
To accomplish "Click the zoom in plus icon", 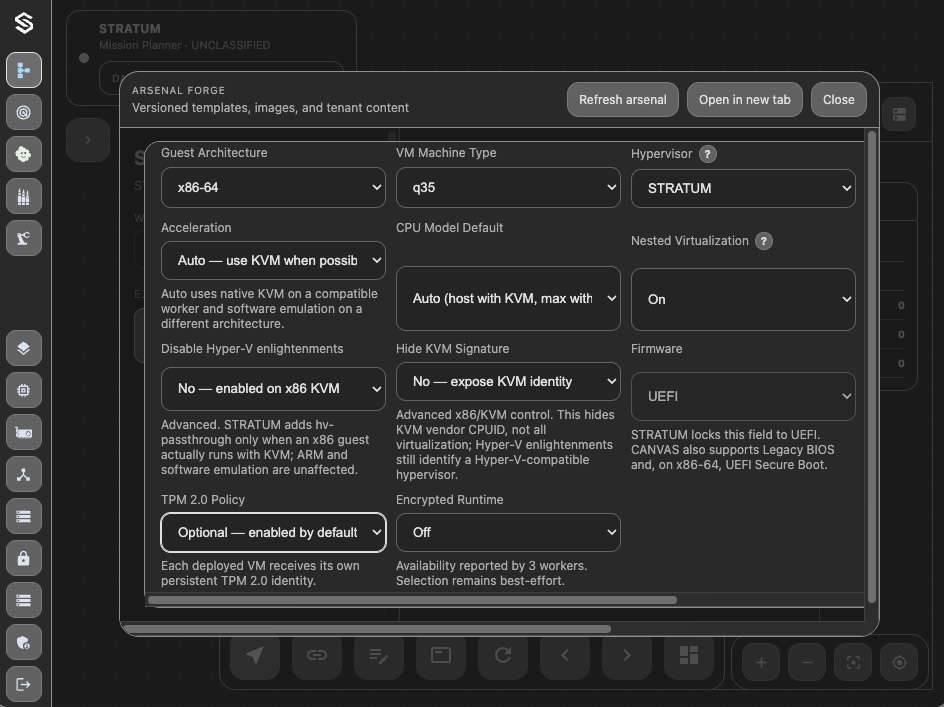I will (x=761, y=662).
